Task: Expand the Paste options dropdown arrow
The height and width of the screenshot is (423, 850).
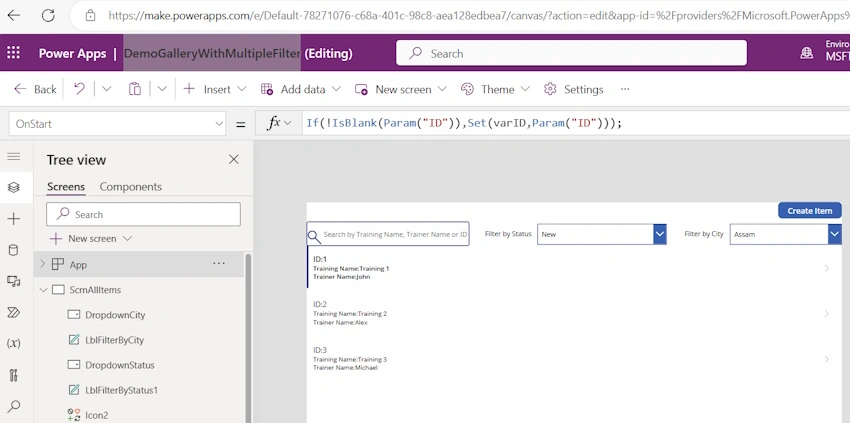Action: pos(162,89)
